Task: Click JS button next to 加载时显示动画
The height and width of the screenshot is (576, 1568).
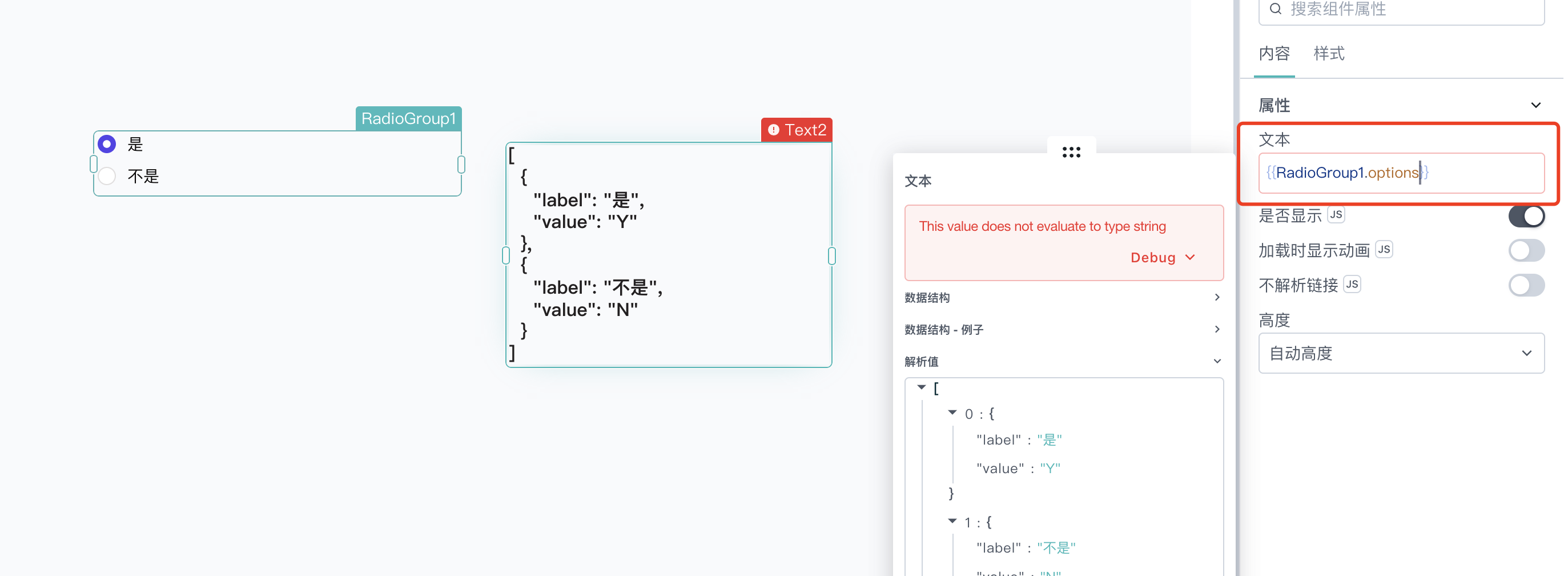Action: [x=1384, y=249]
